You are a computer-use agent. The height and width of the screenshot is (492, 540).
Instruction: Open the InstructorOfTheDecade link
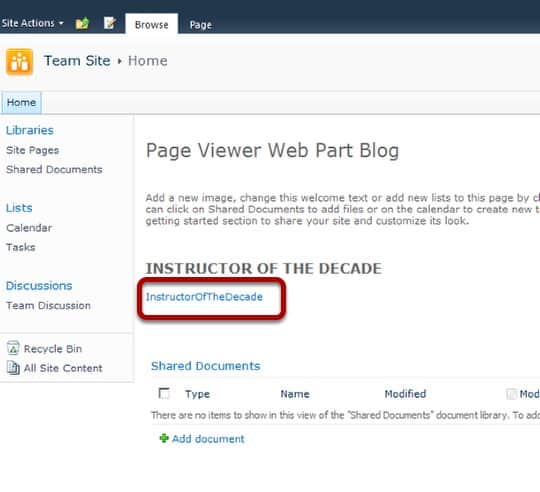(x=204, y=297)
